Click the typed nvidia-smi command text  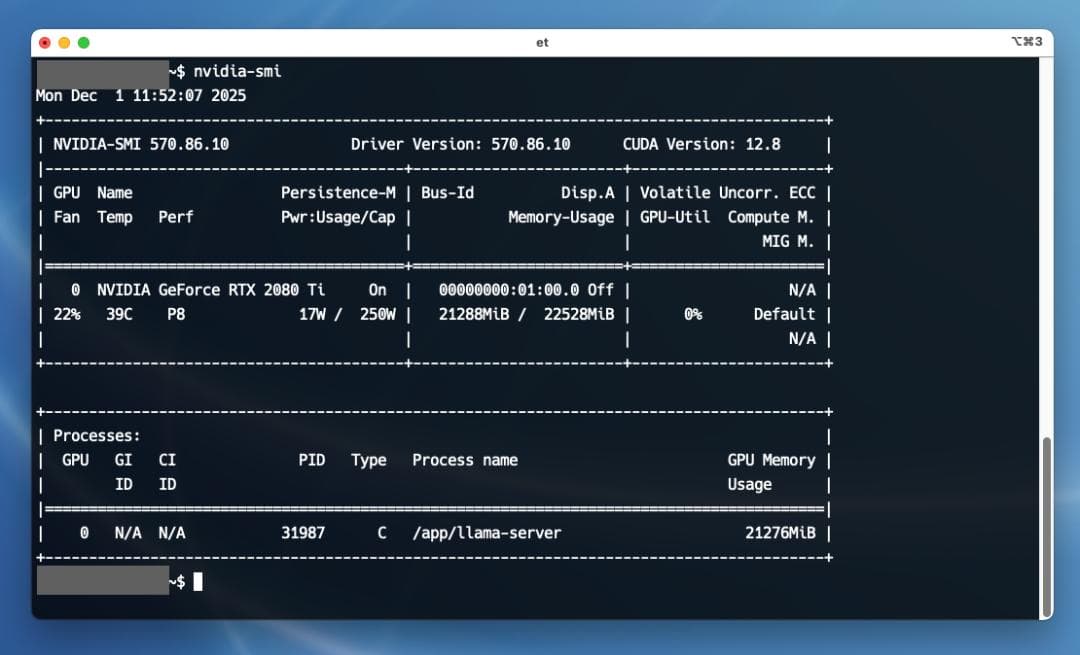237,71
